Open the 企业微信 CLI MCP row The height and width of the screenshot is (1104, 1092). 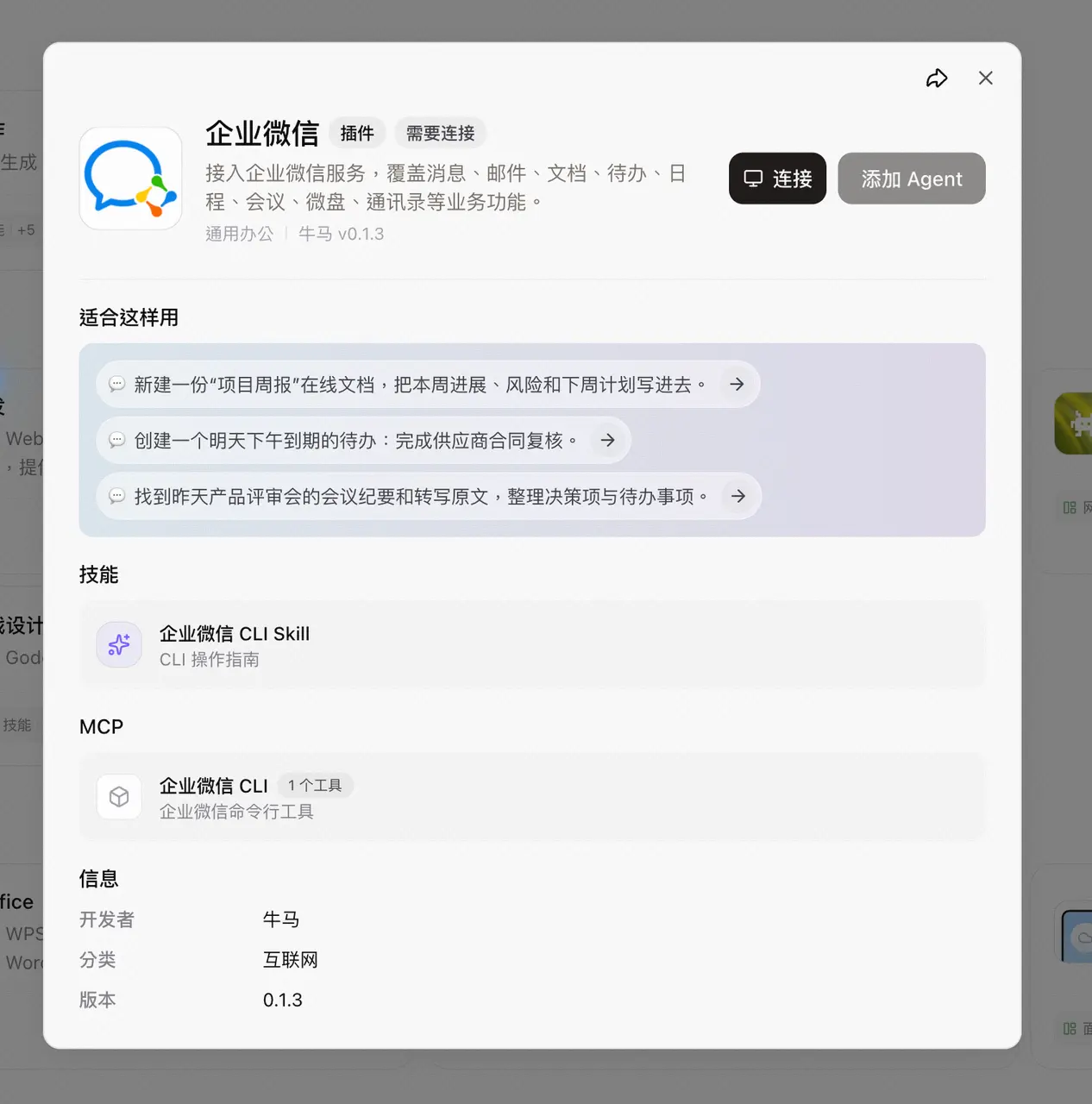(x=532, y=797)
